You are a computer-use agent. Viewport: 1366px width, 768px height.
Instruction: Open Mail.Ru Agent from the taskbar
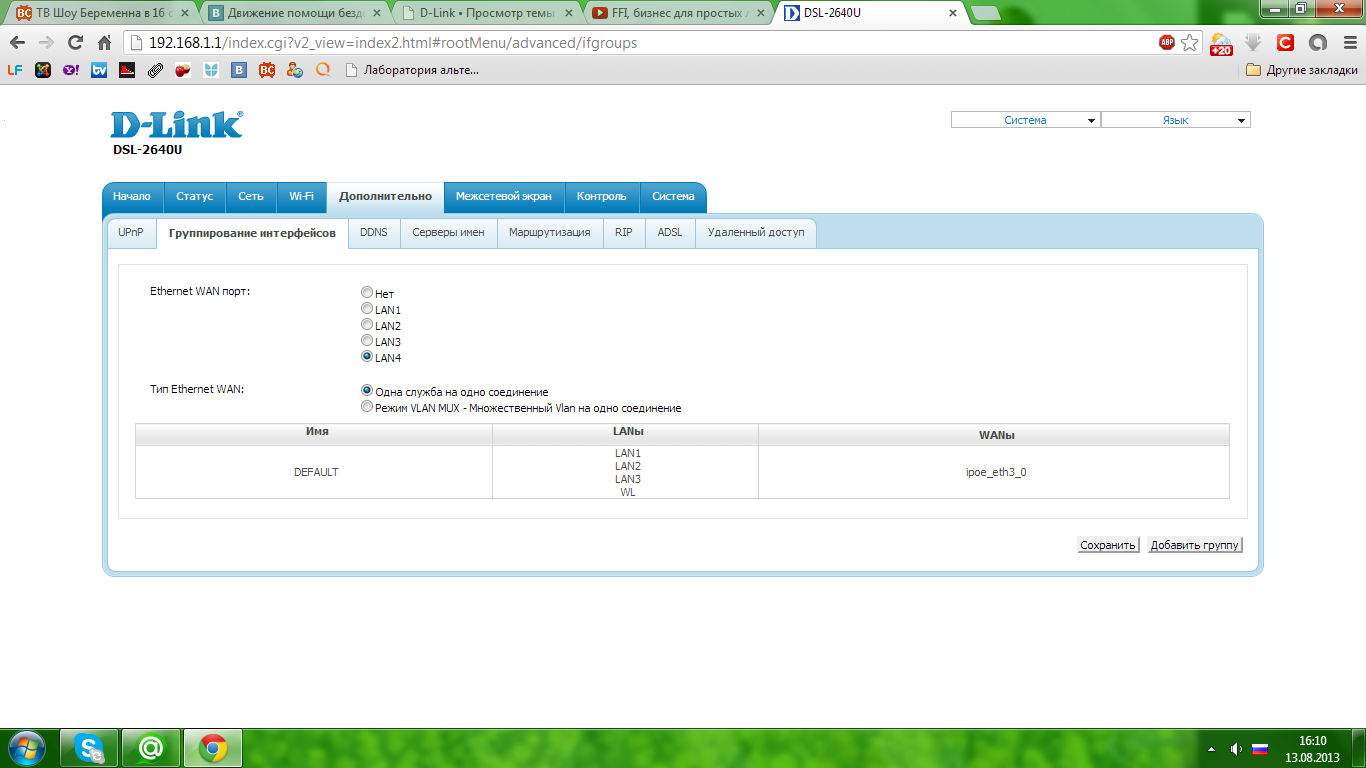pyautogui.click(x=150, y=748)
